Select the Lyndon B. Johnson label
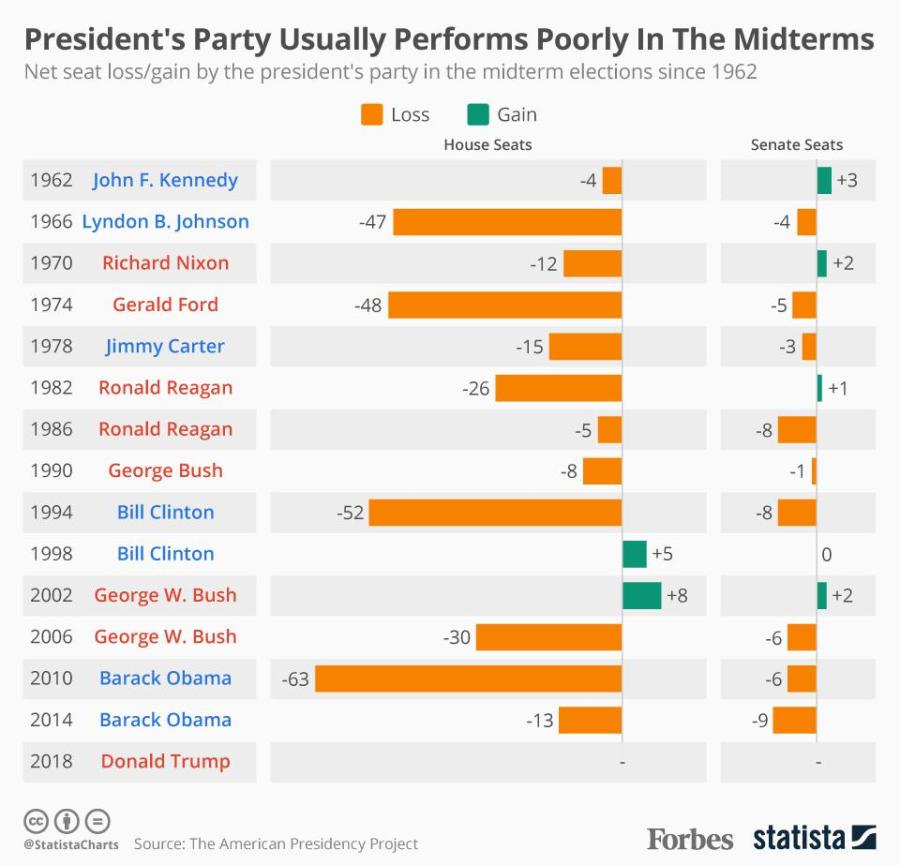Image resolution: width=900 pixels, height=865 pixels. [x=165, y=222]
